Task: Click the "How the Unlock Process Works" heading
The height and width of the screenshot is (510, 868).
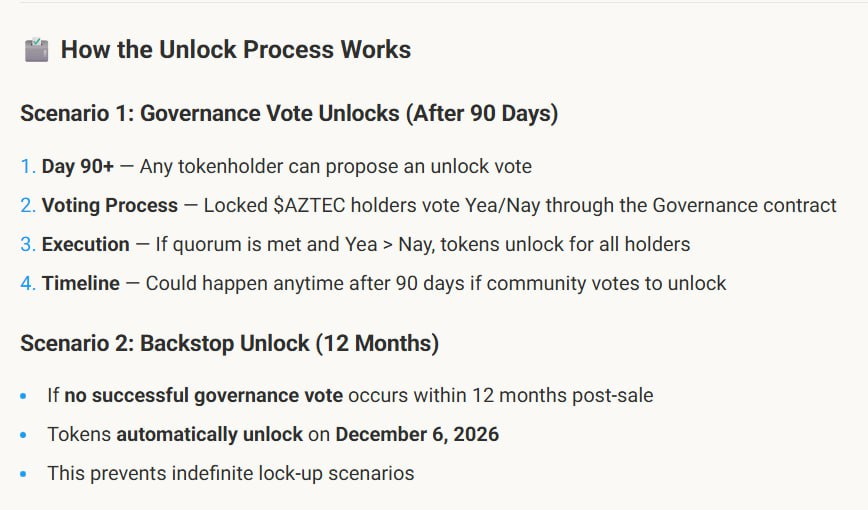Action: pyautogui.click(x=236, y=50)
